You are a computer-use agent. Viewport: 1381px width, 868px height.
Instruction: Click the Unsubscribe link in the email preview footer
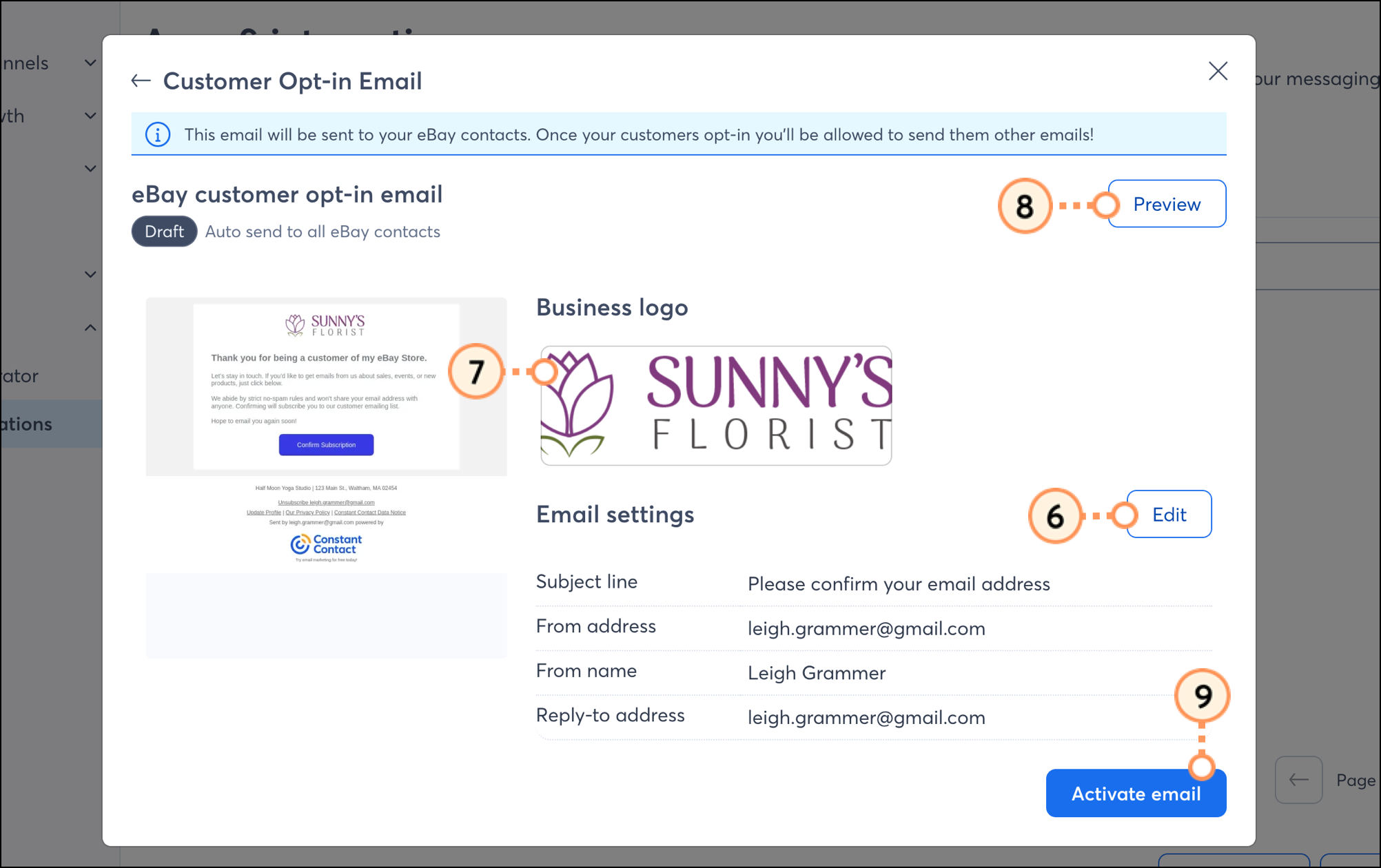[326, 503]
